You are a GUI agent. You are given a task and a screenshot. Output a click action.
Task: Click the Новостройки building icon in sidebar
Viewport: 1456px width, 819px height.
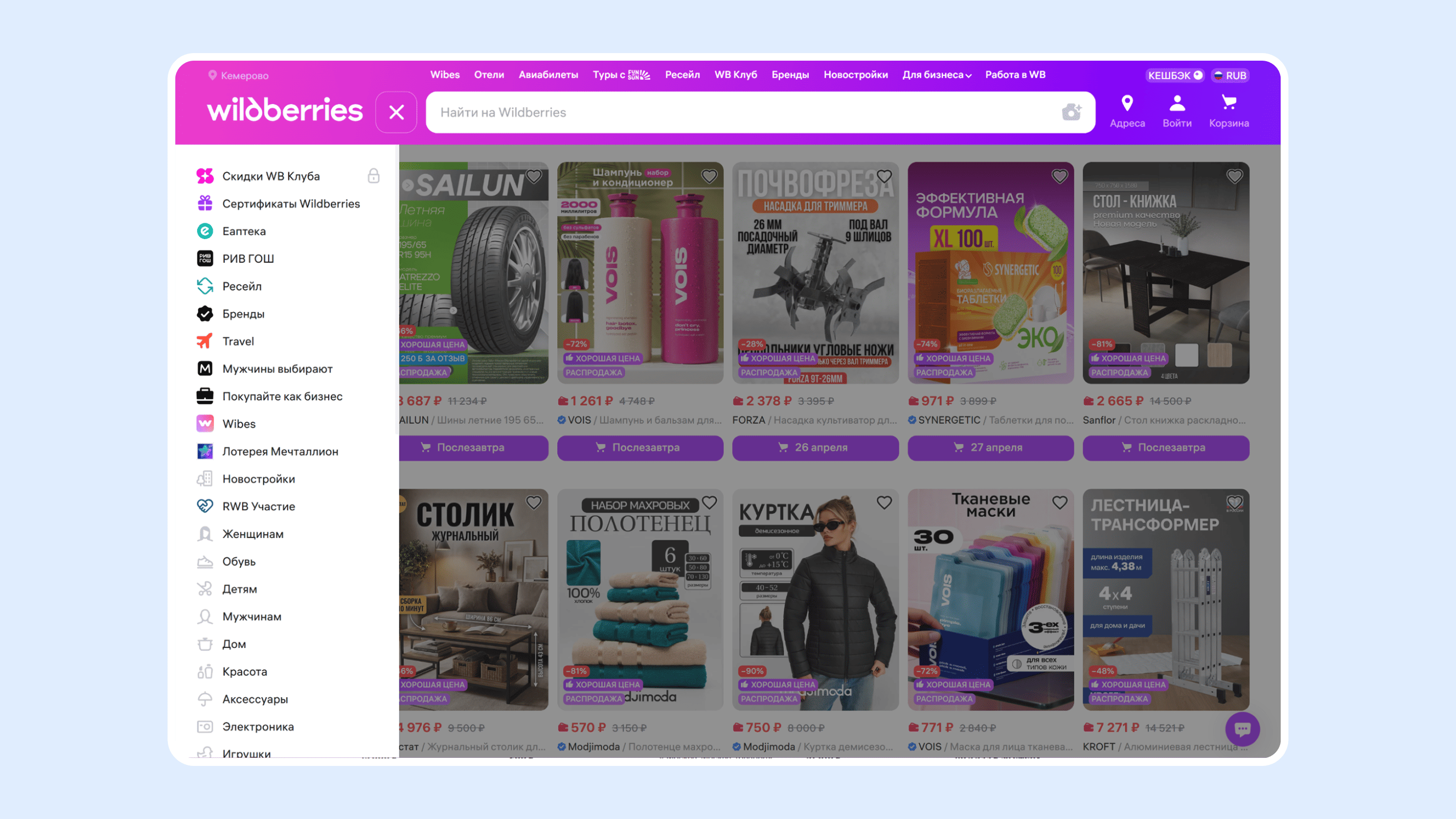pos(205,479)
